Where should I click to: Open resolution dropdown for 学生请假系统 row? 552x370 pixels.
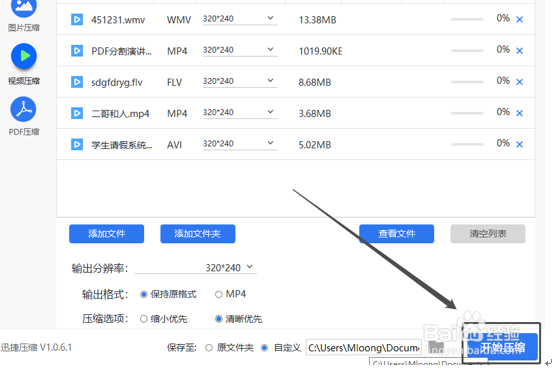(x=240, y=144)
